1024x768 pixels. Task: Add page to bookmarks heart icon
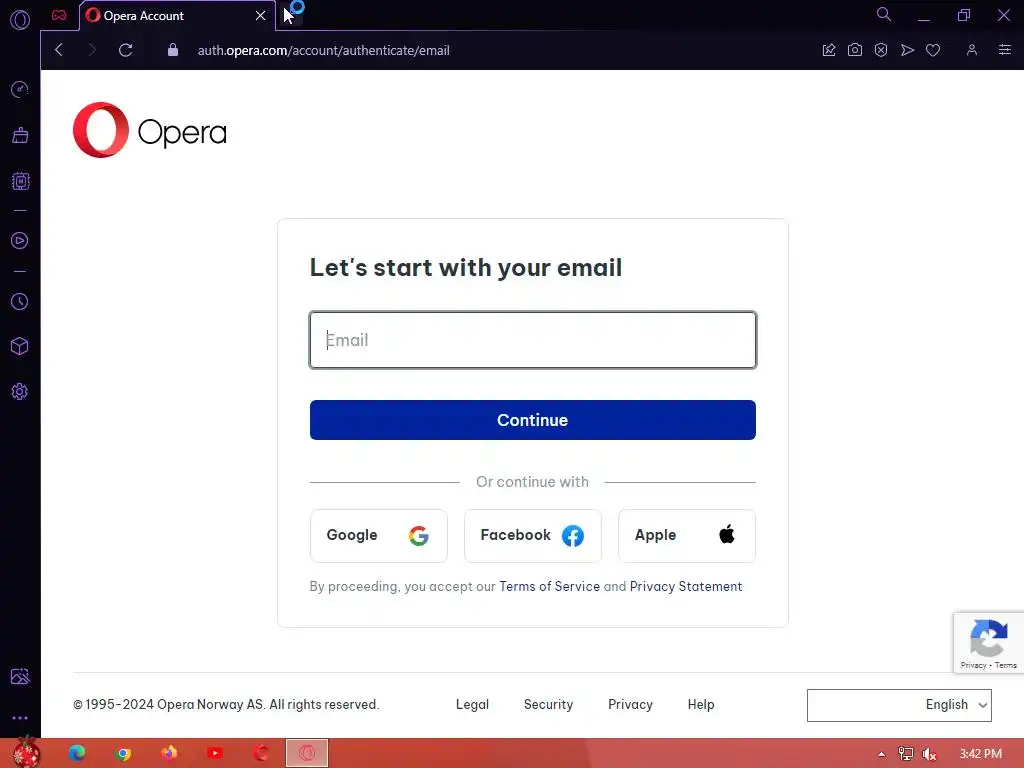933,50
